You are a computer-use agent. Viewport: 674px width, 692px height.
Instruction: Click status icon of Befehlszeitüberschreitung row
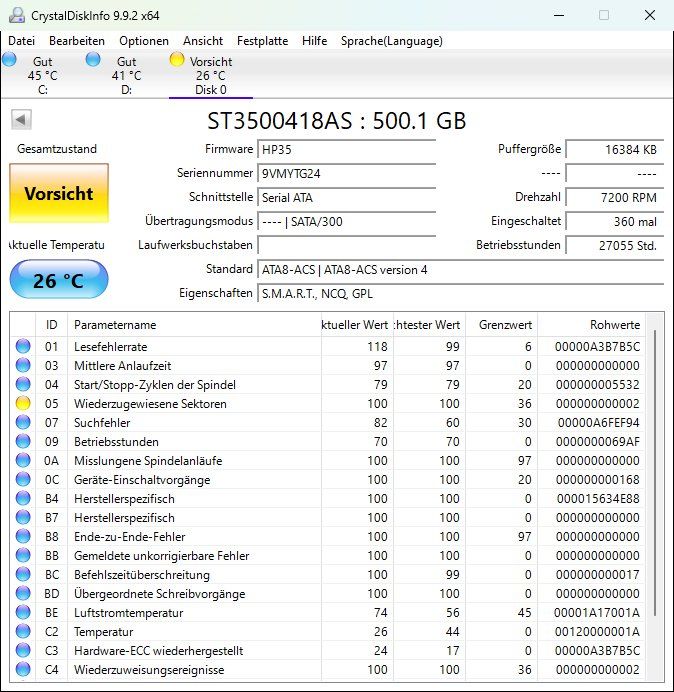23,574
